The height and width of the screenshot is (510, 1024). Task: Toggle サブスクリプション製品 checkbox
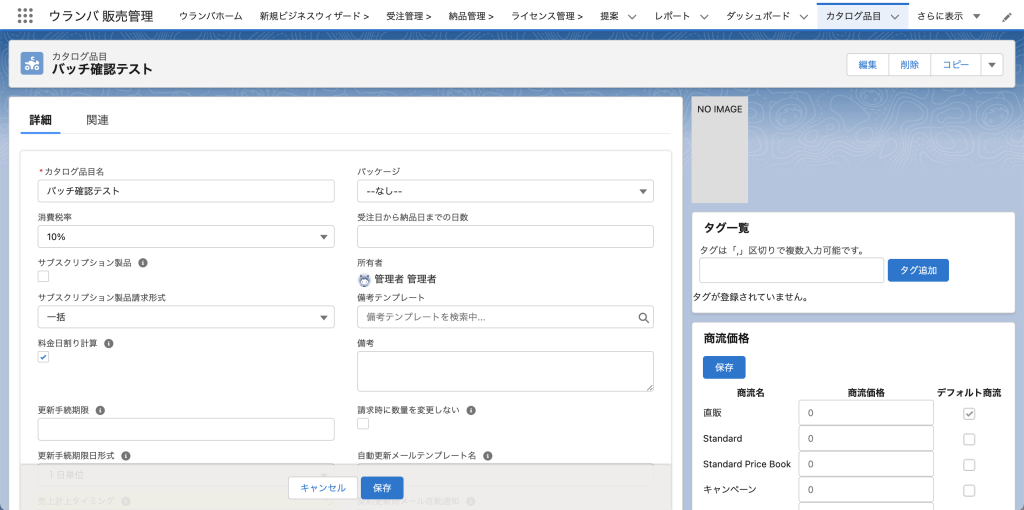(x=43, y=276)
